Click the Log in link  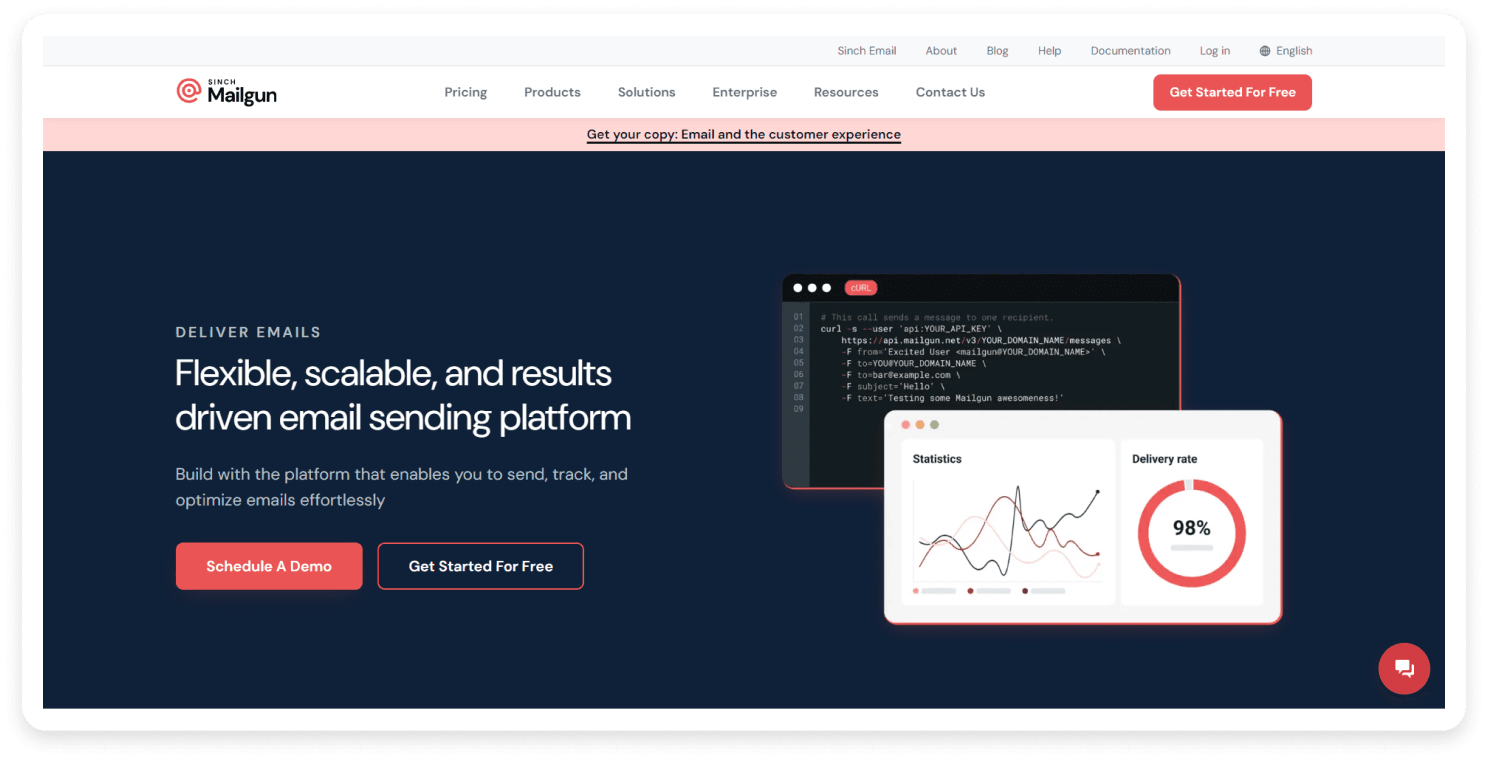pos(1215,51)
